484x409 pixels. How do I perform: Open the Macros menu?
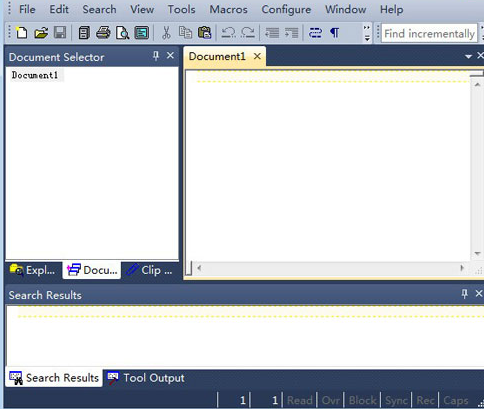(228, 9)
